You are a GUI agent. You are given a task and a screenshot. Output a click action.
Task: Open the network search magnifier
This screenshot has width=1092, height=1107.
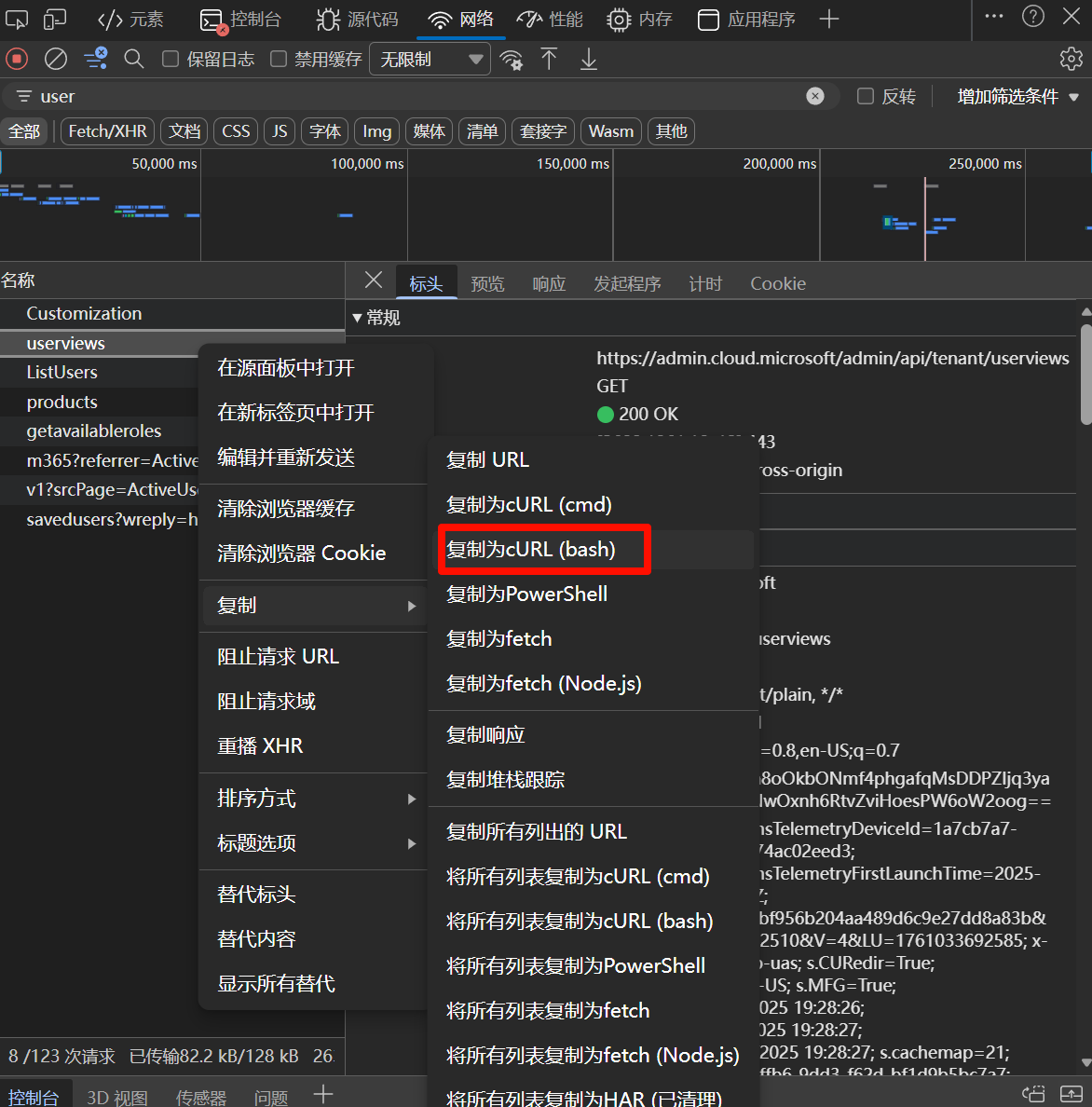point(134,60)
